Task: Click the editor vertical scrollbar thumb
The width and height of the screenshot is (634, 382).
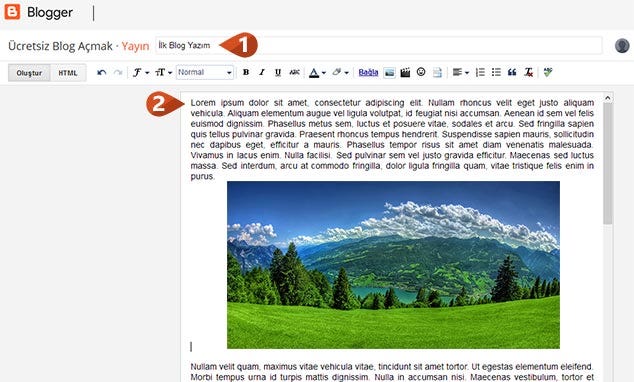Action: coord(607,164)
